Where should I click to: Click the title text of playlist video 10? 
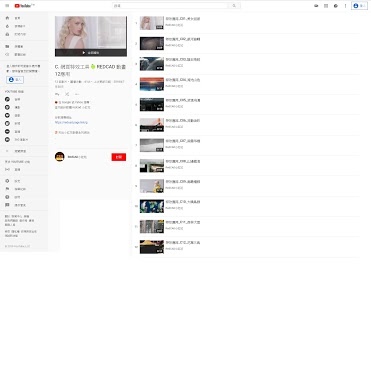tap(183, 202)
